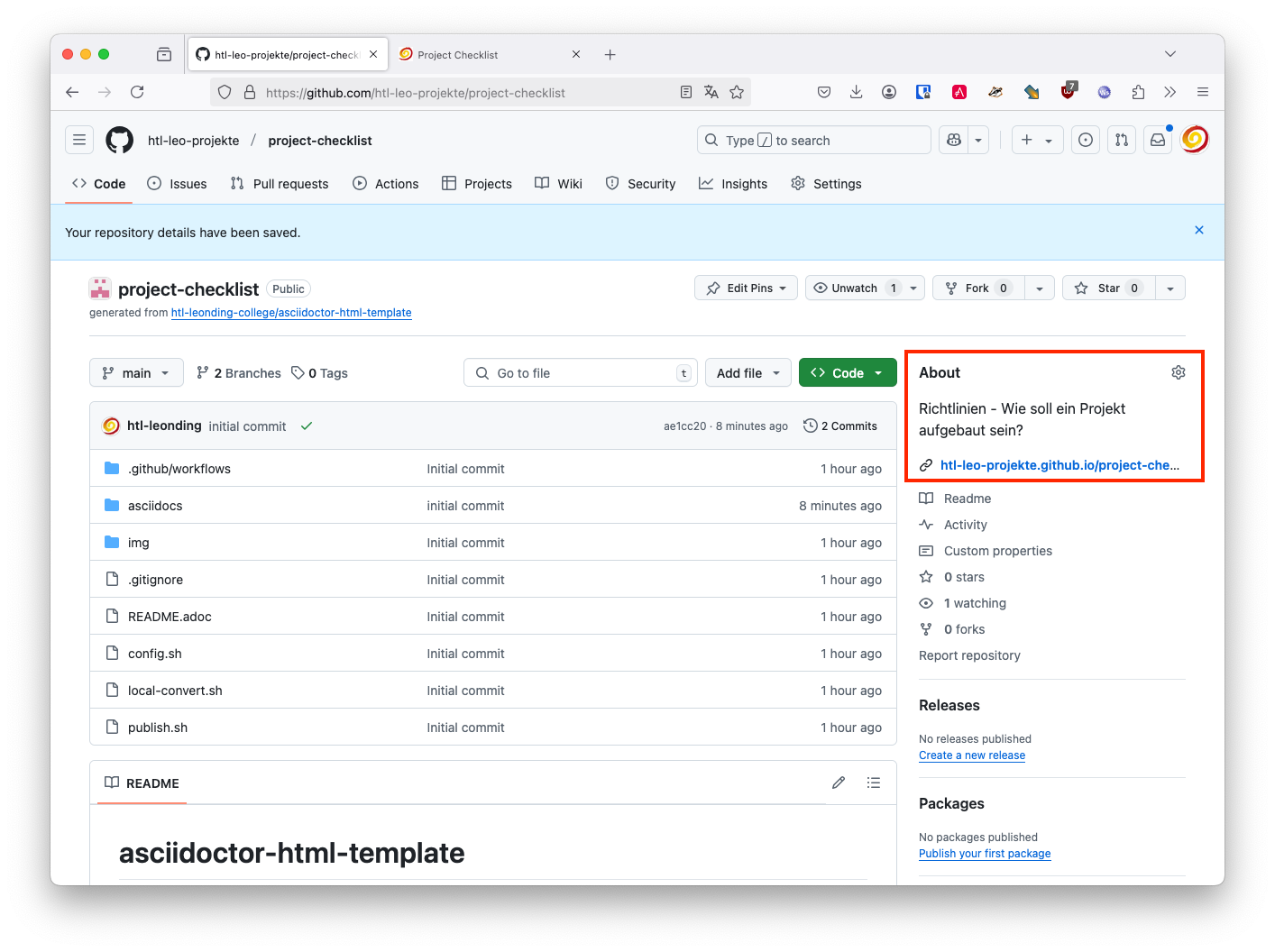Show the list of all open tabs
The image size is (1275, 952).
click(x=1170, y=54)
